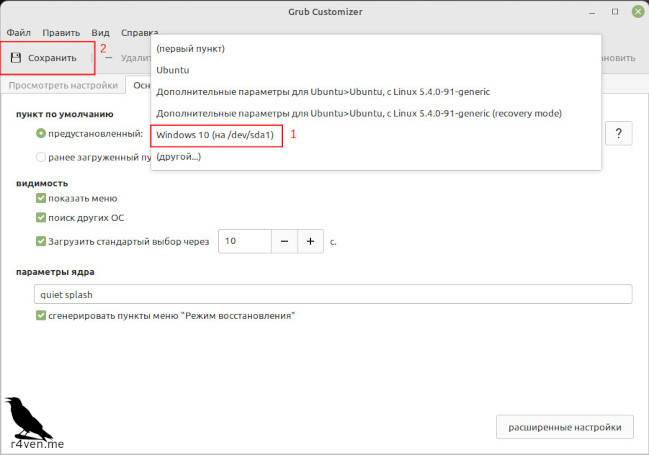Open the Файл menu
Image resolution: width=649 pixels, height=455 pixels.
(18, 33)
